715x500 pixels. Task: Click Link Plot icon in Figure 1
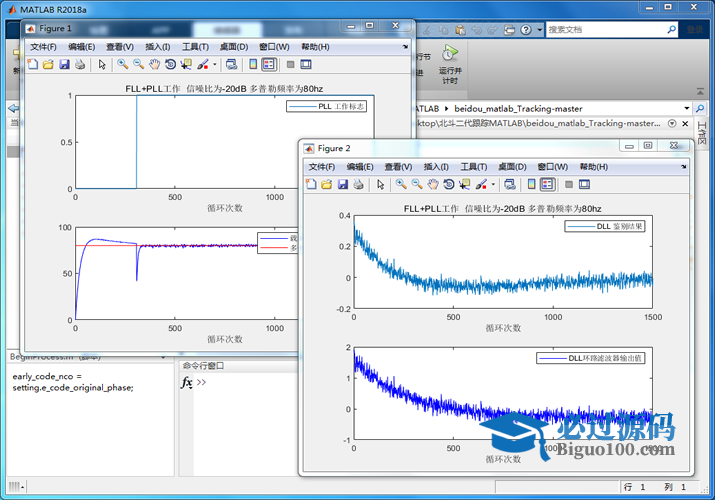pos(231,64)
